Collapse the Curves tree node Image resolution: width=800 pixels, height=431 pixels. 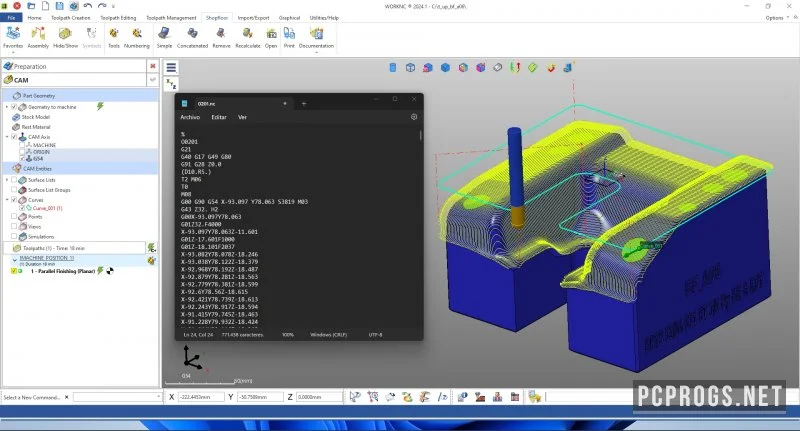7,200
